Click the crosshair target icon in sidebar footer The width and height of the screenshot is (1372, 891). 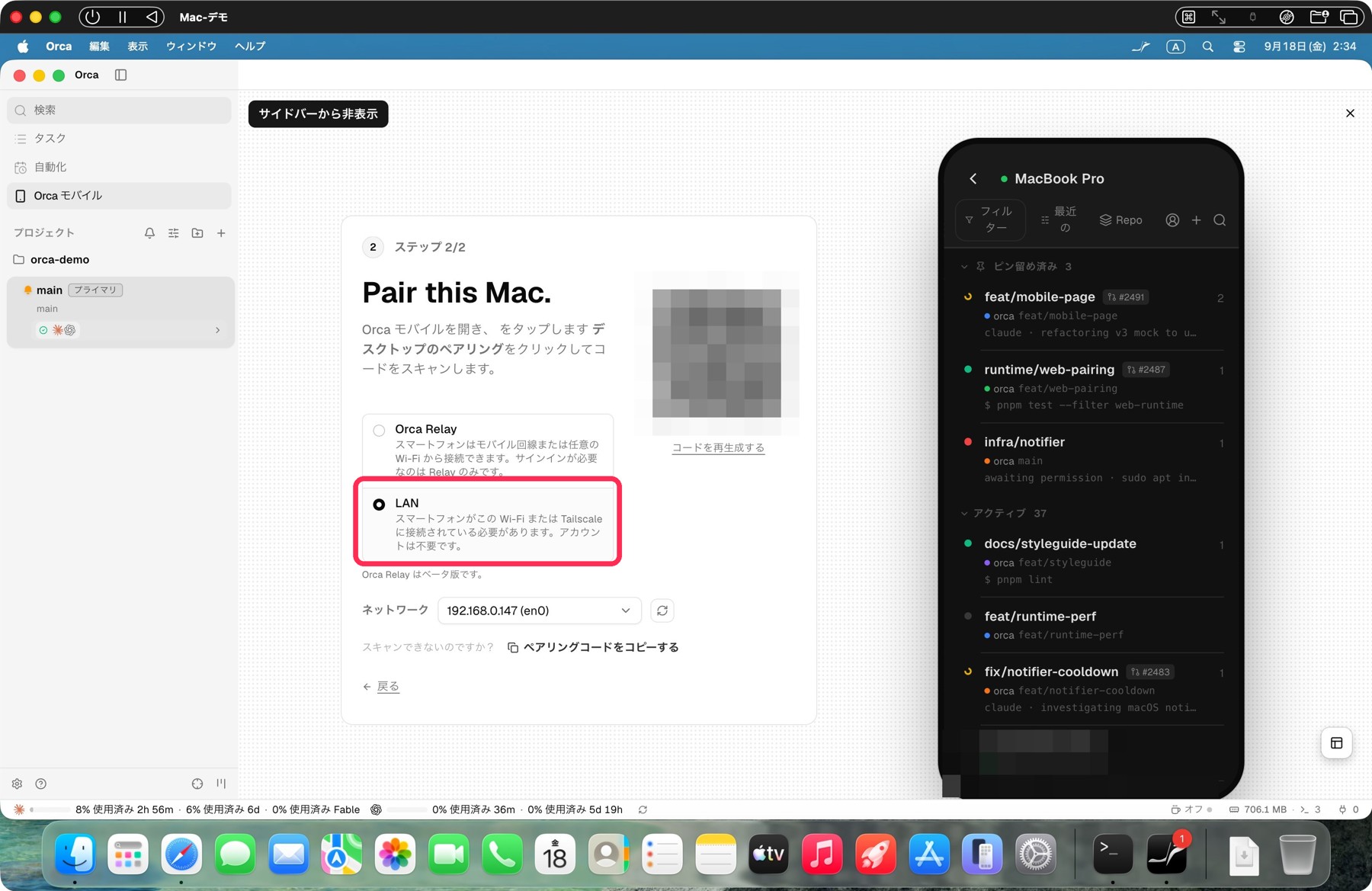click(197, 784)
